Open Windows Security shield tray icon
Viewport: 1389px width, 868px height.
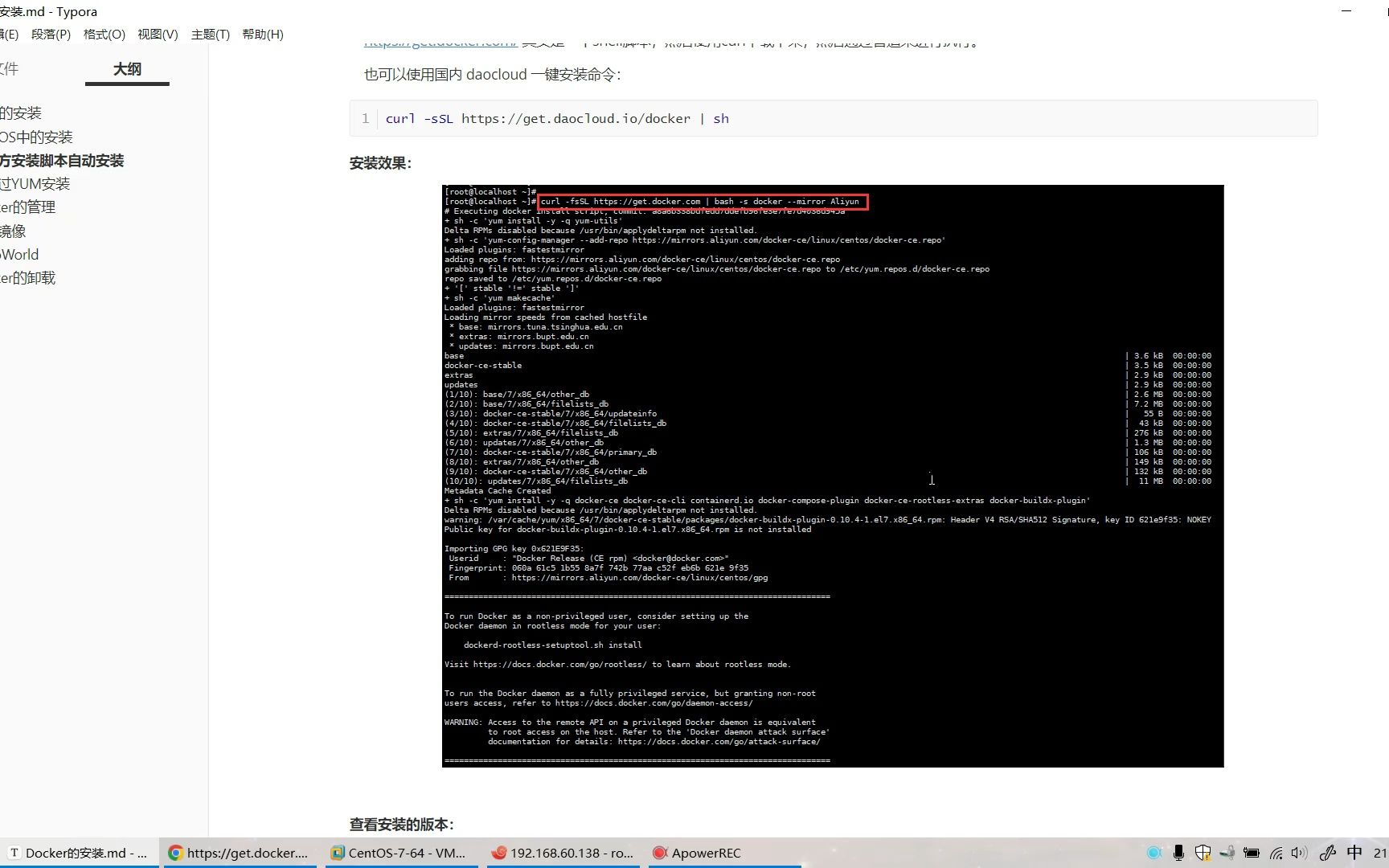coord(1203,853)
